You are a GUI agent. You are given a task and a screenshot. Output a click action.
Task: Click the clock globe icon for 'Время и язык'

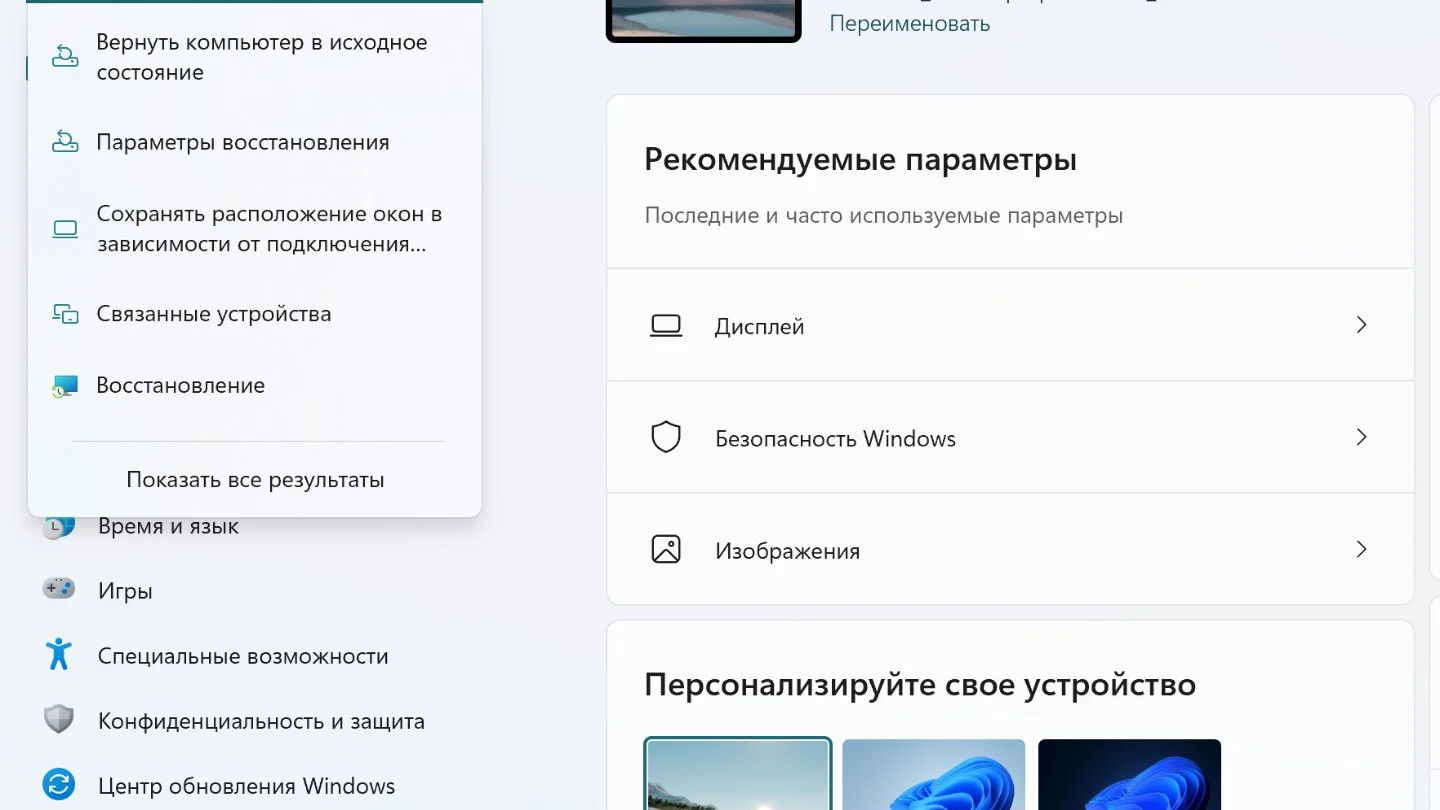(x=59, y=527)
